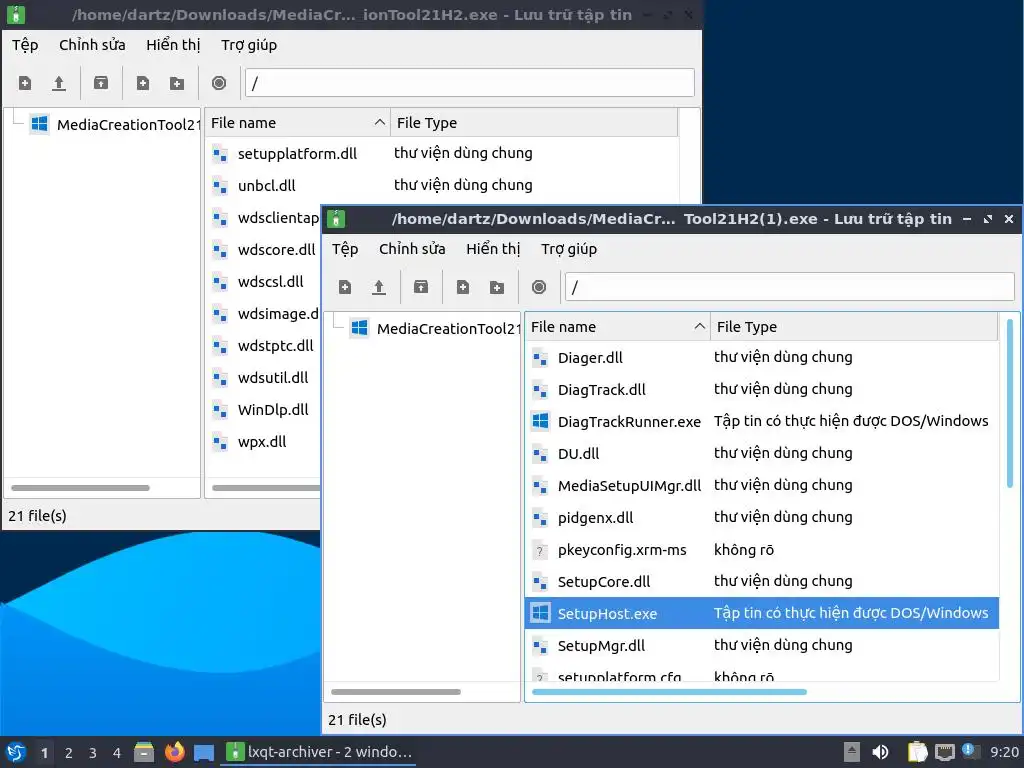Select WinDlp.dll in back window
Screen dimensions: 1024x768
point(263,409)
